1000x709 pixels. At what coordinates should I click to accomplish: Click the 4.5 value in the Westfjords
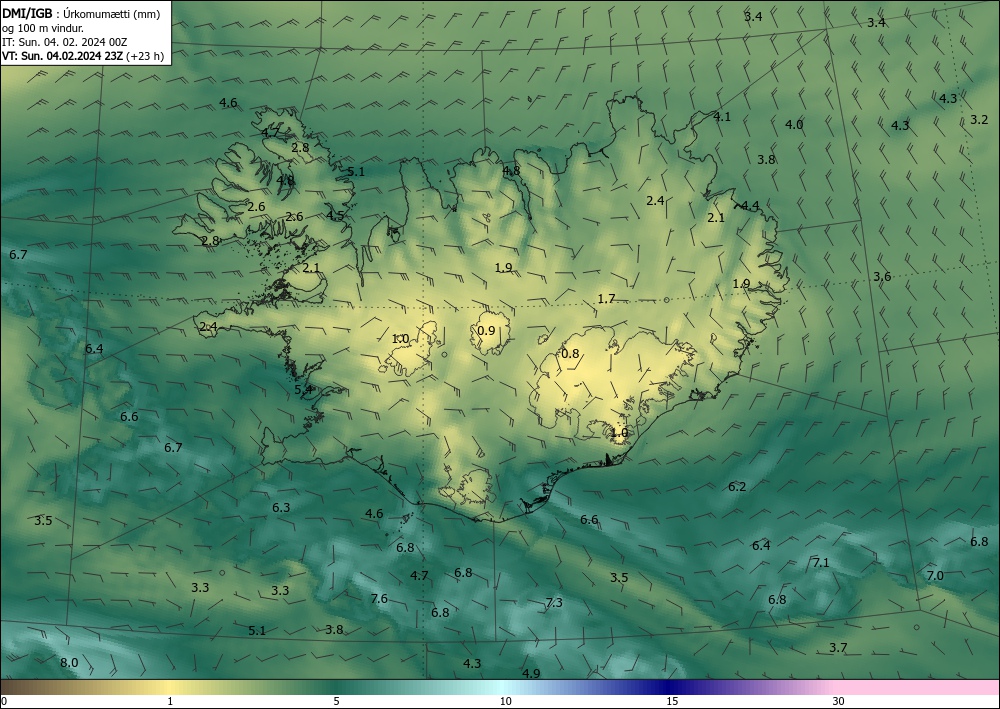pyautogui.click(x=335, y=215)
